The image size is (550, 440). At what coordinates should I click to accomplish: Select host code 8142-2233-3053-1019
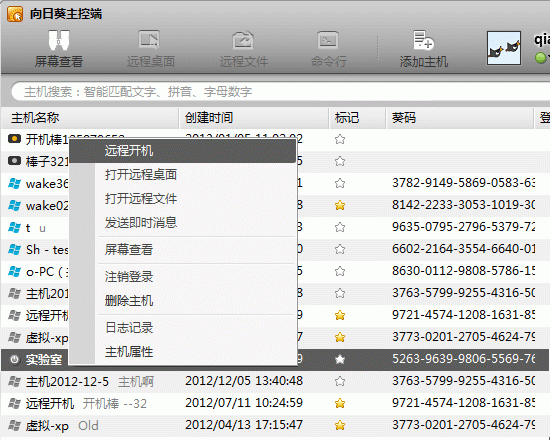click(x=463, y=205)
